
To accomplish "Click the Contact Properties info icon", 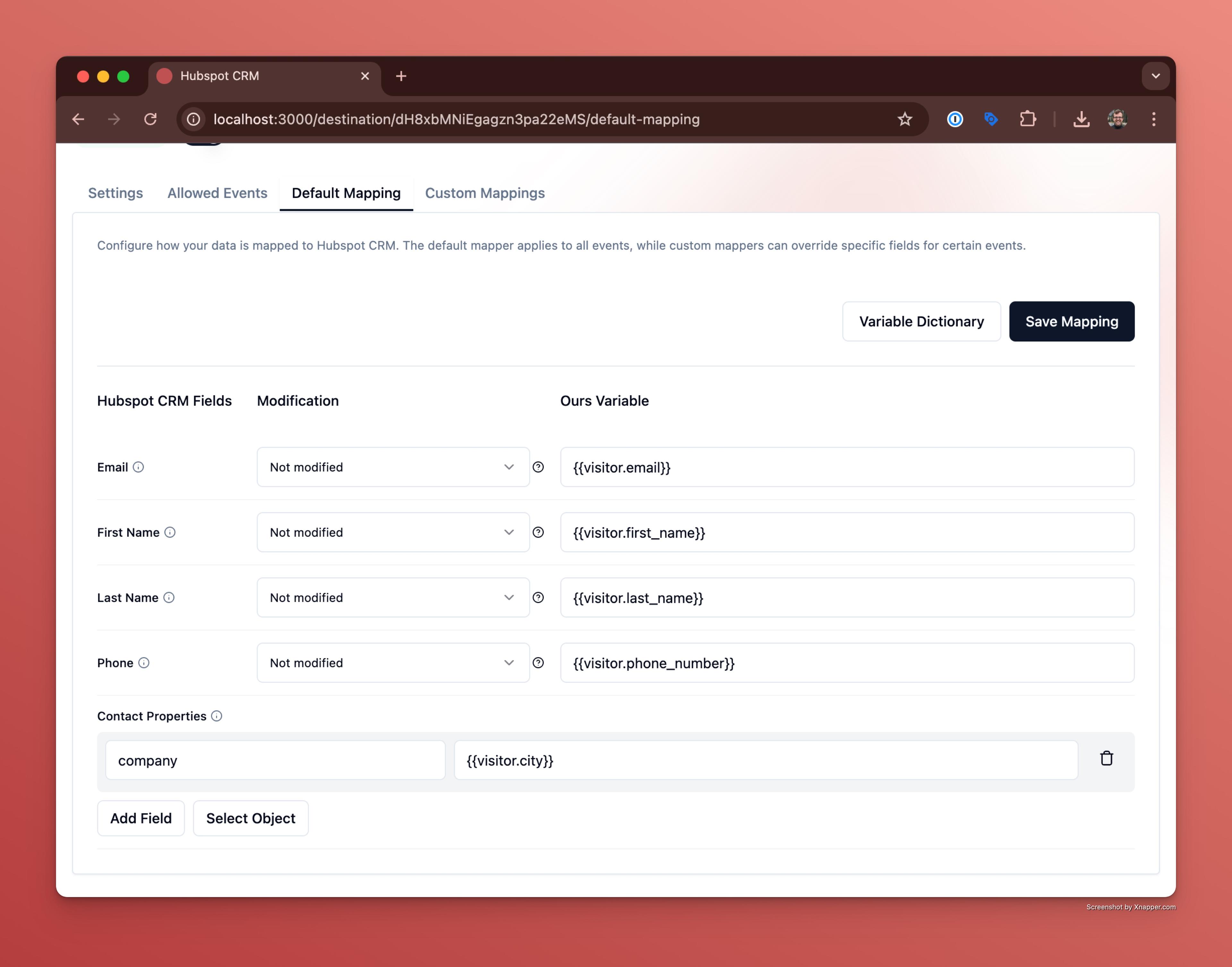I will pos(216,716).
